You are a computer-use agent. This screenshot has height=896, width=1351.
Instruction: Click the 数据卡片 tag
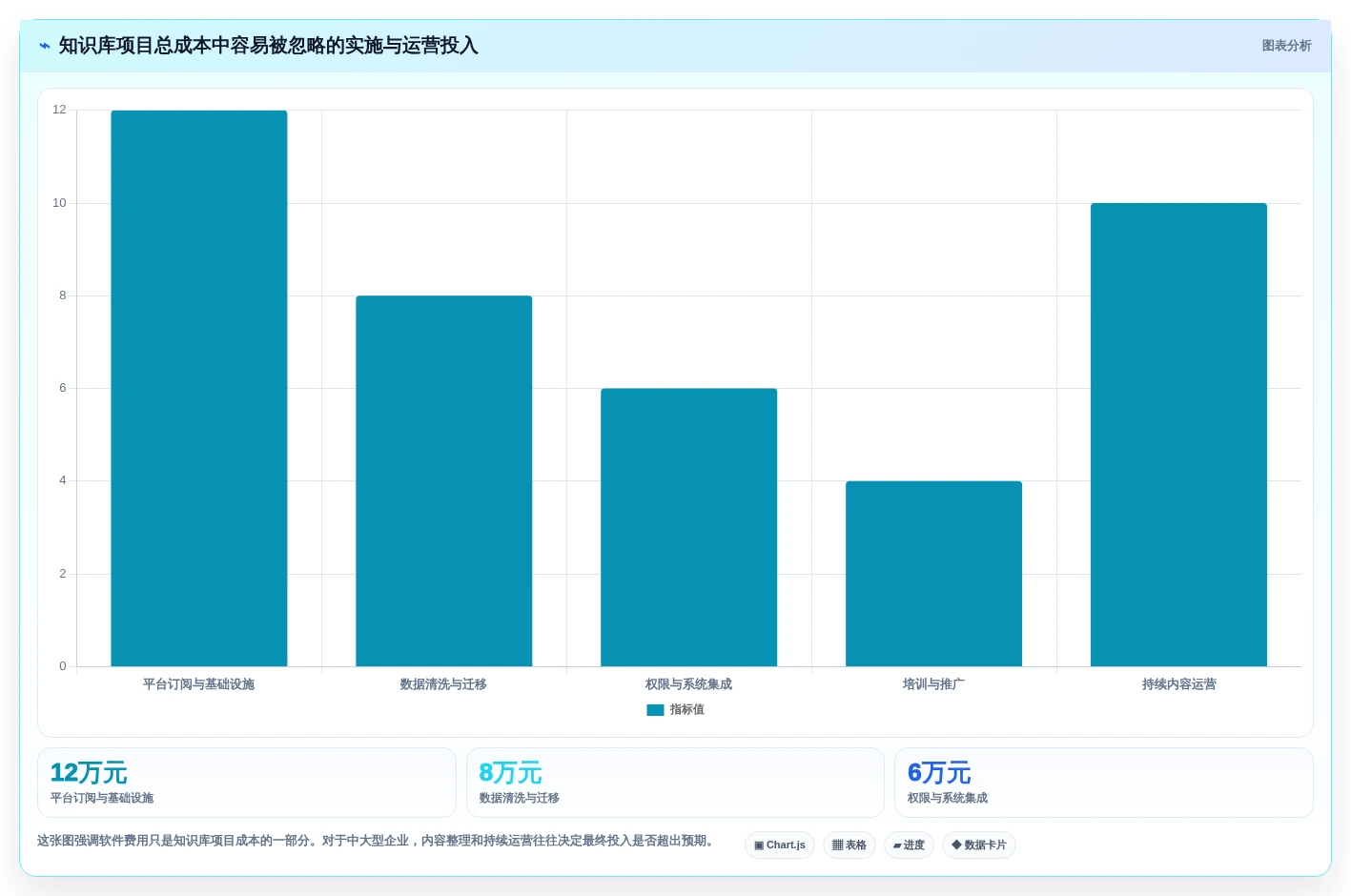[979, 845]
